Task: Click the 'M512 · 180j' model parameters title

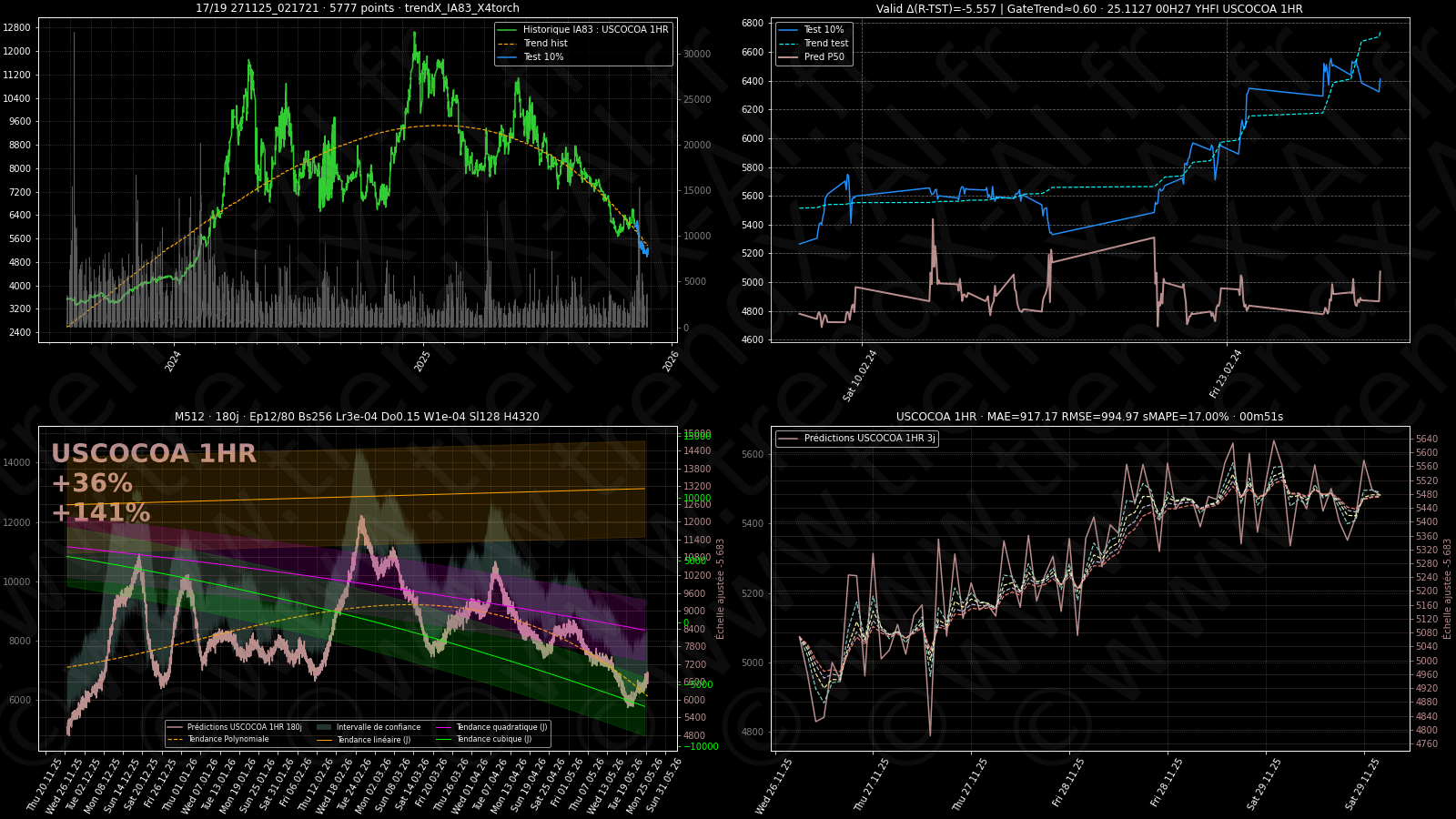Action: point(357,417)
